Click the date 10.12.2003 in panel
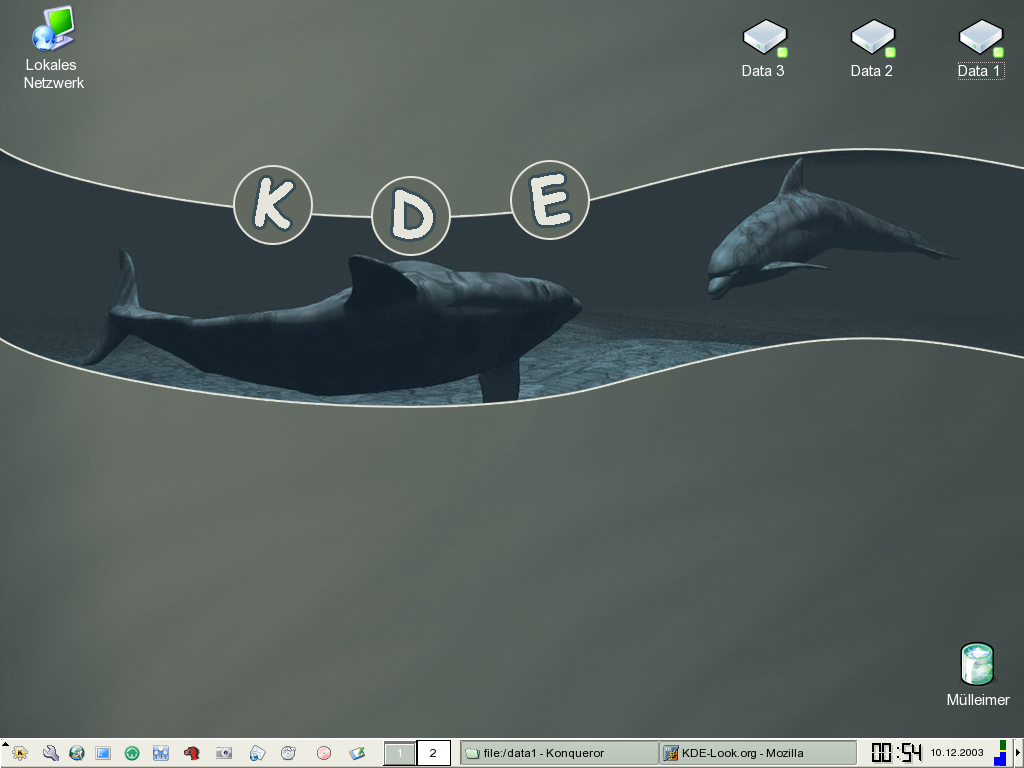 pos(957,752)
